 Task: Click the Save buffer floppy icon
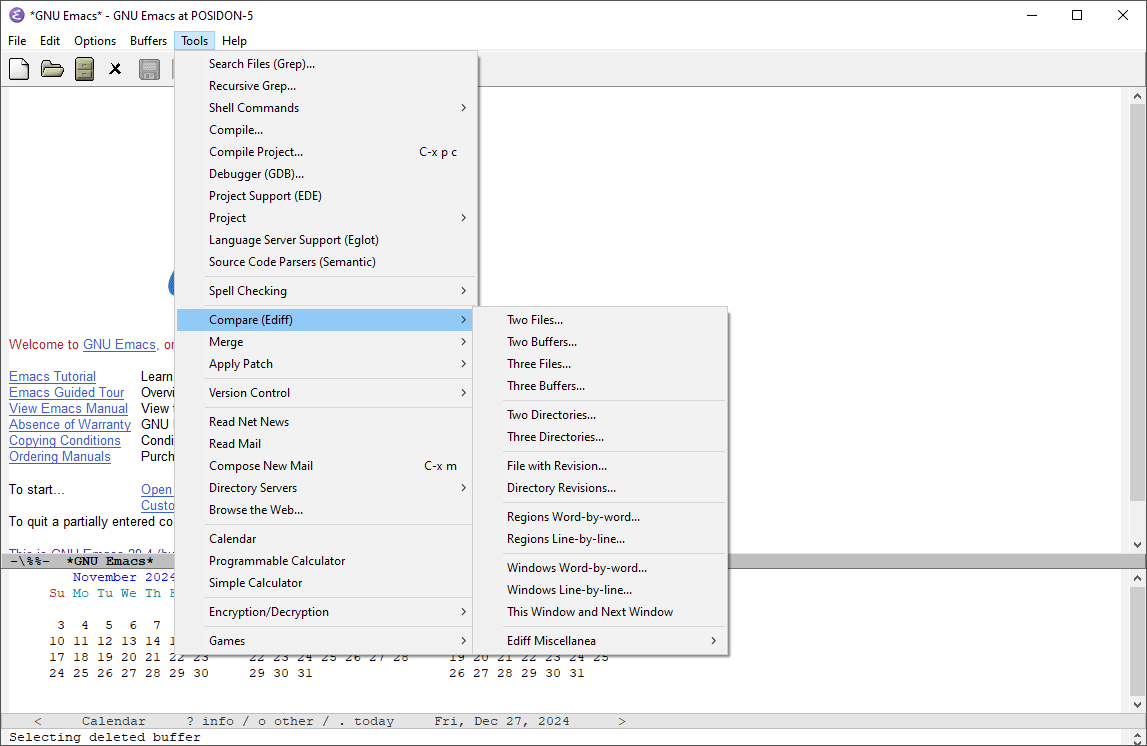[x=149, y=69]
